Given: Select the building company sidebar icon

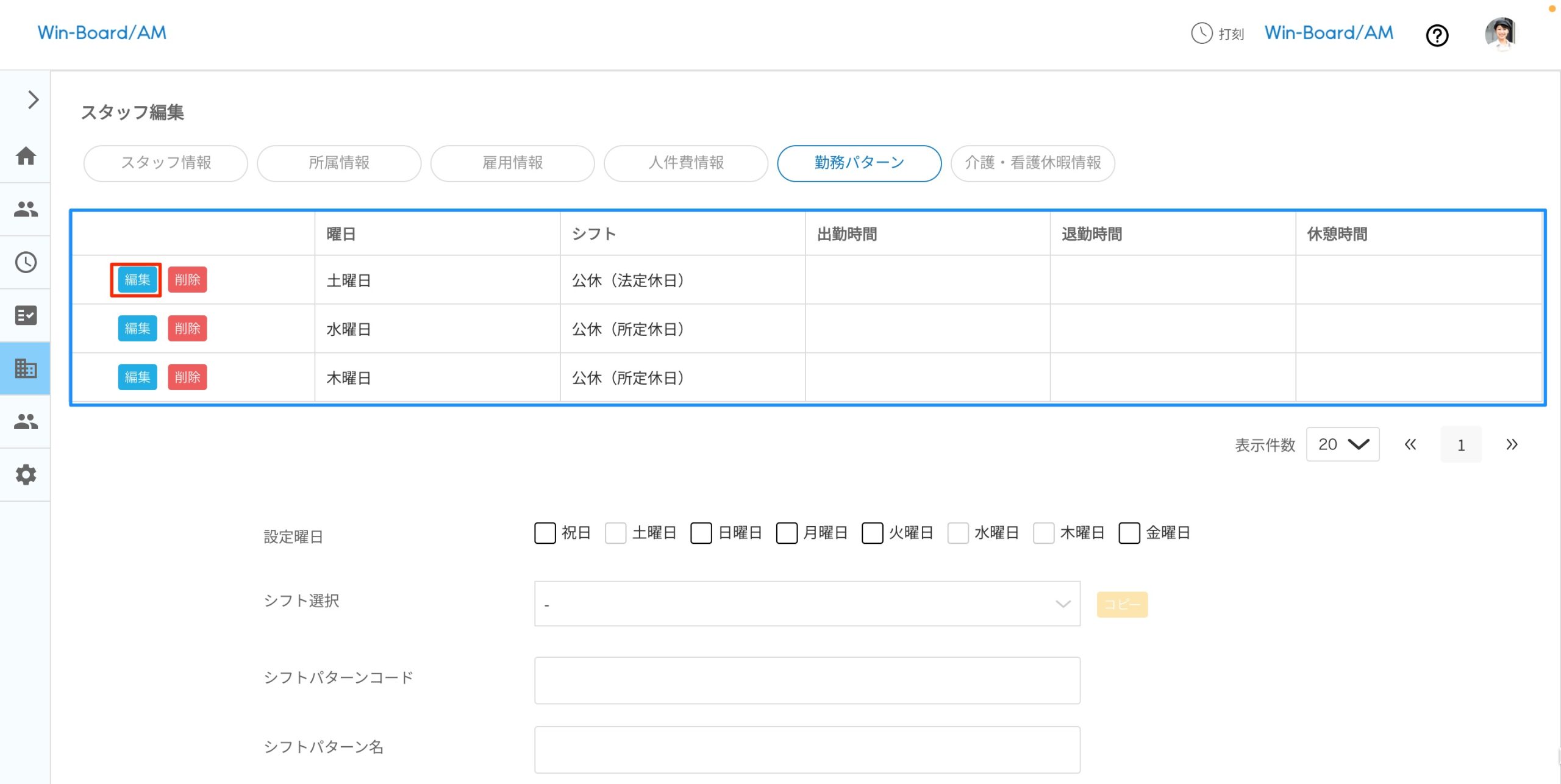Looking at the screenshot, I should 26,368.
